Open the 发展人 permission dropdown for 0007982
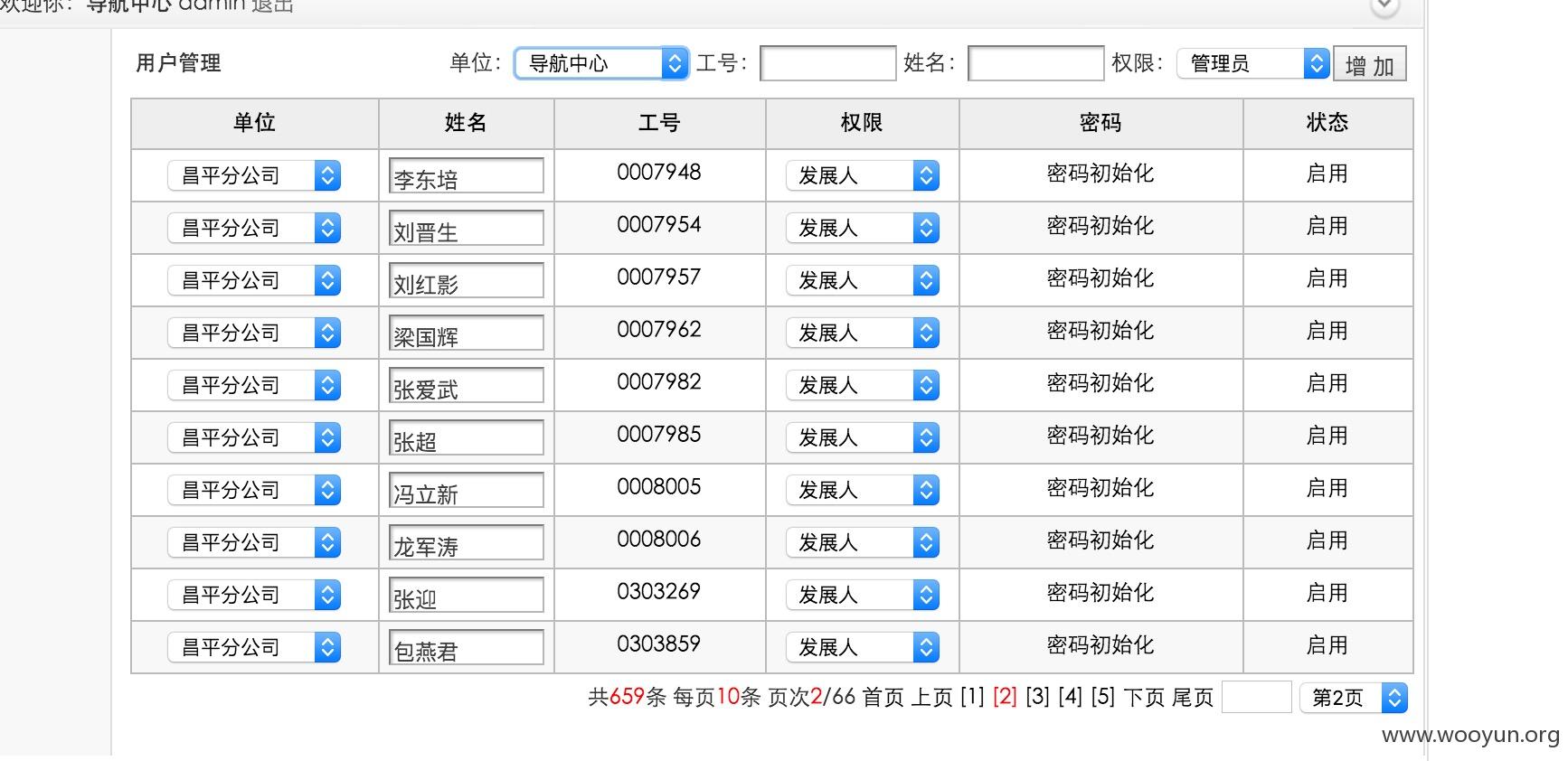 (x=863, y=385)
